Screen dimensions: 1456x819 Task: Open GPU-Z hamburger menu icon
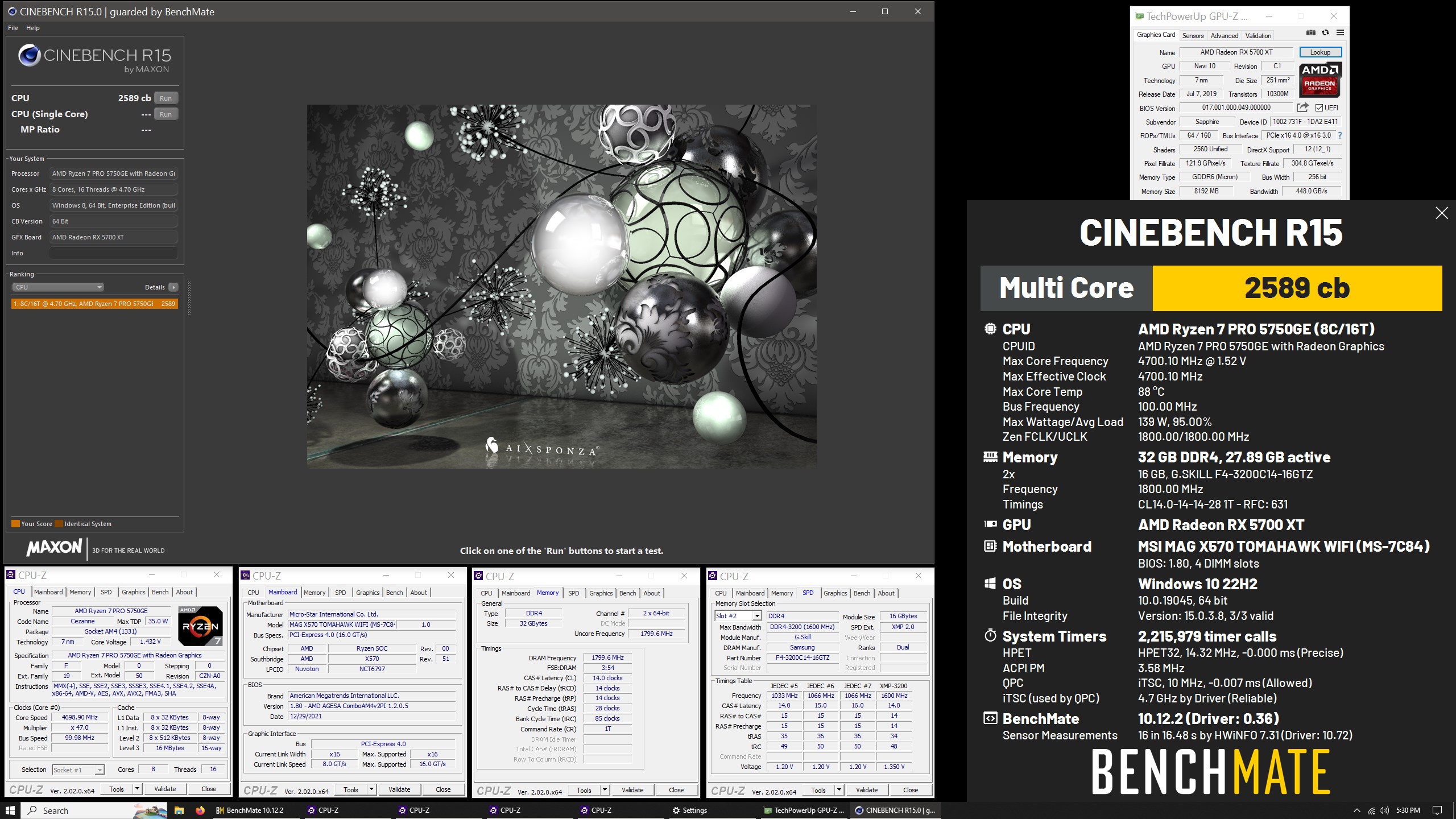(1340, 33)
